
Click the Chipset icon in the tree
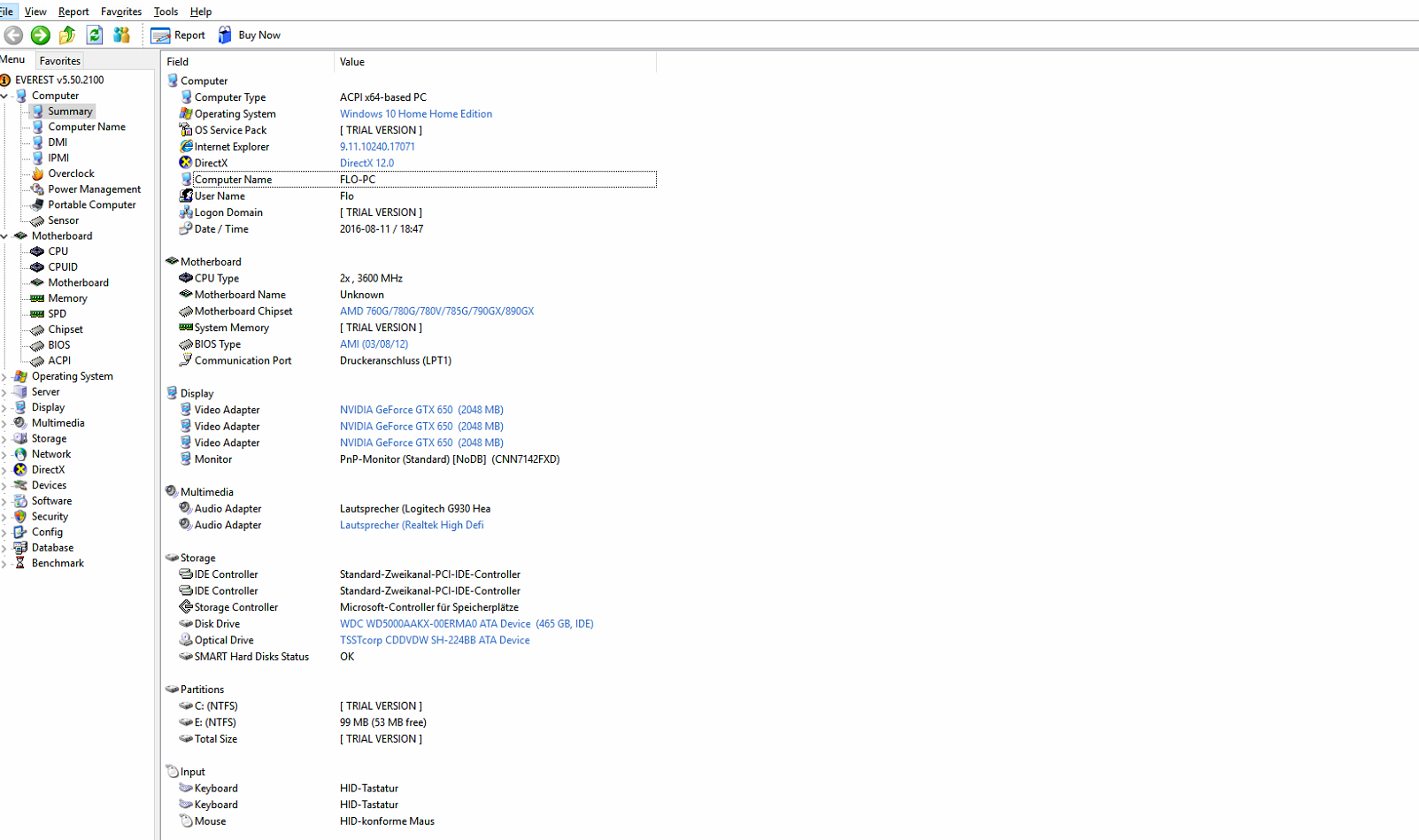(x=37, y=329)
